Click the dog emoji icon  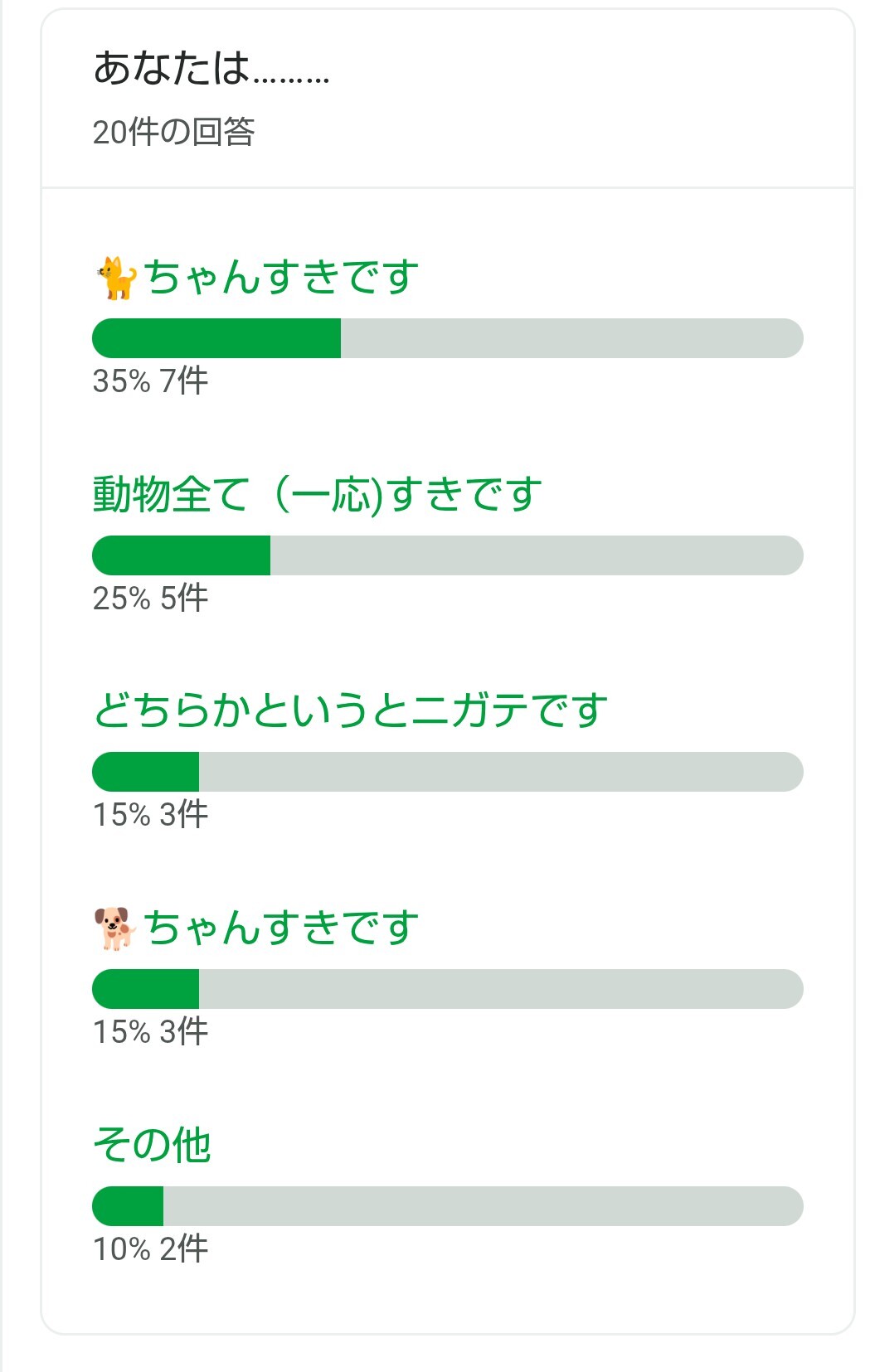coord(114,928)
